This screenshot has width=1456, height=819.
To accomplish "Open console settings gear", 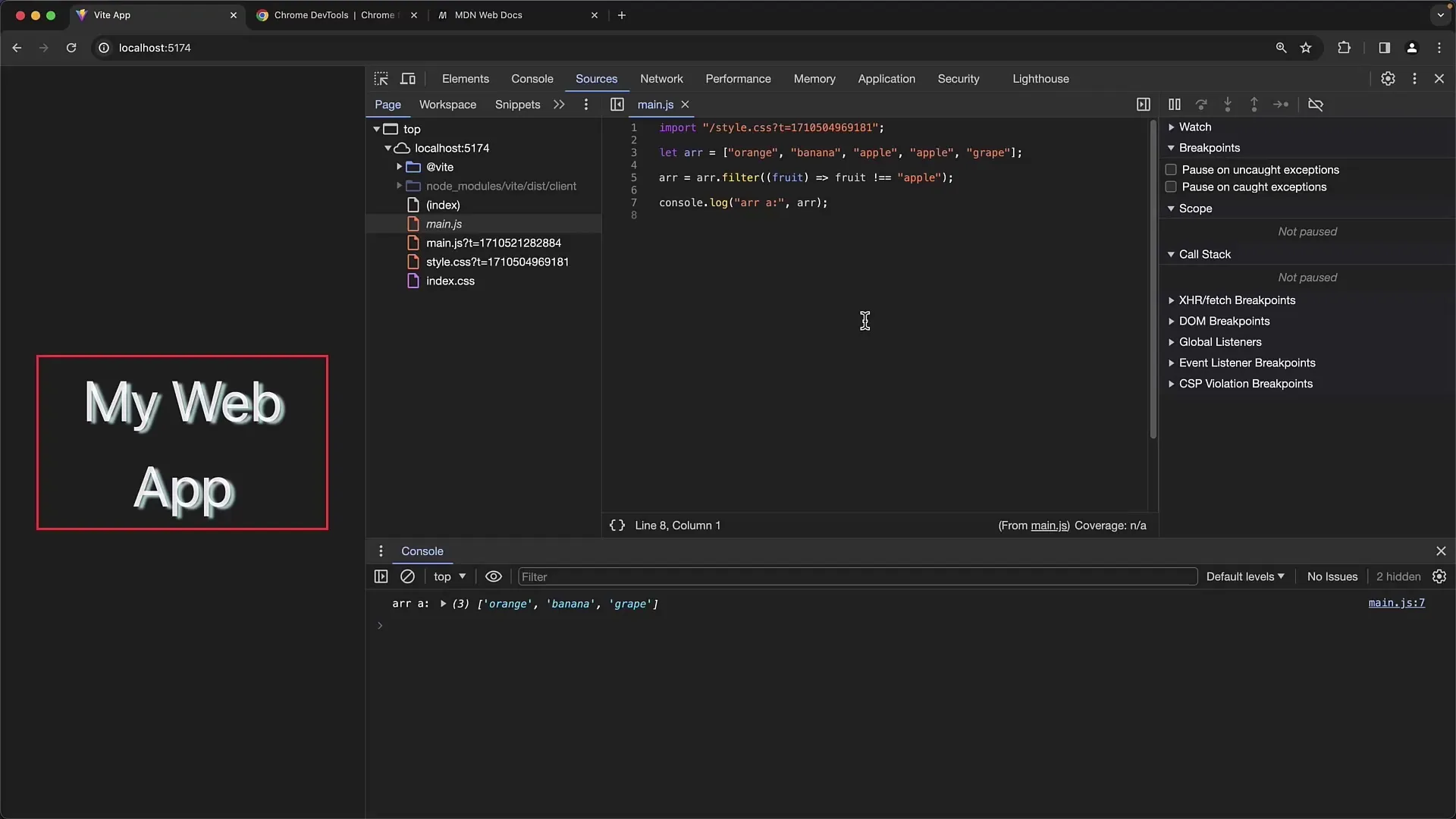I will [1439, 577].
